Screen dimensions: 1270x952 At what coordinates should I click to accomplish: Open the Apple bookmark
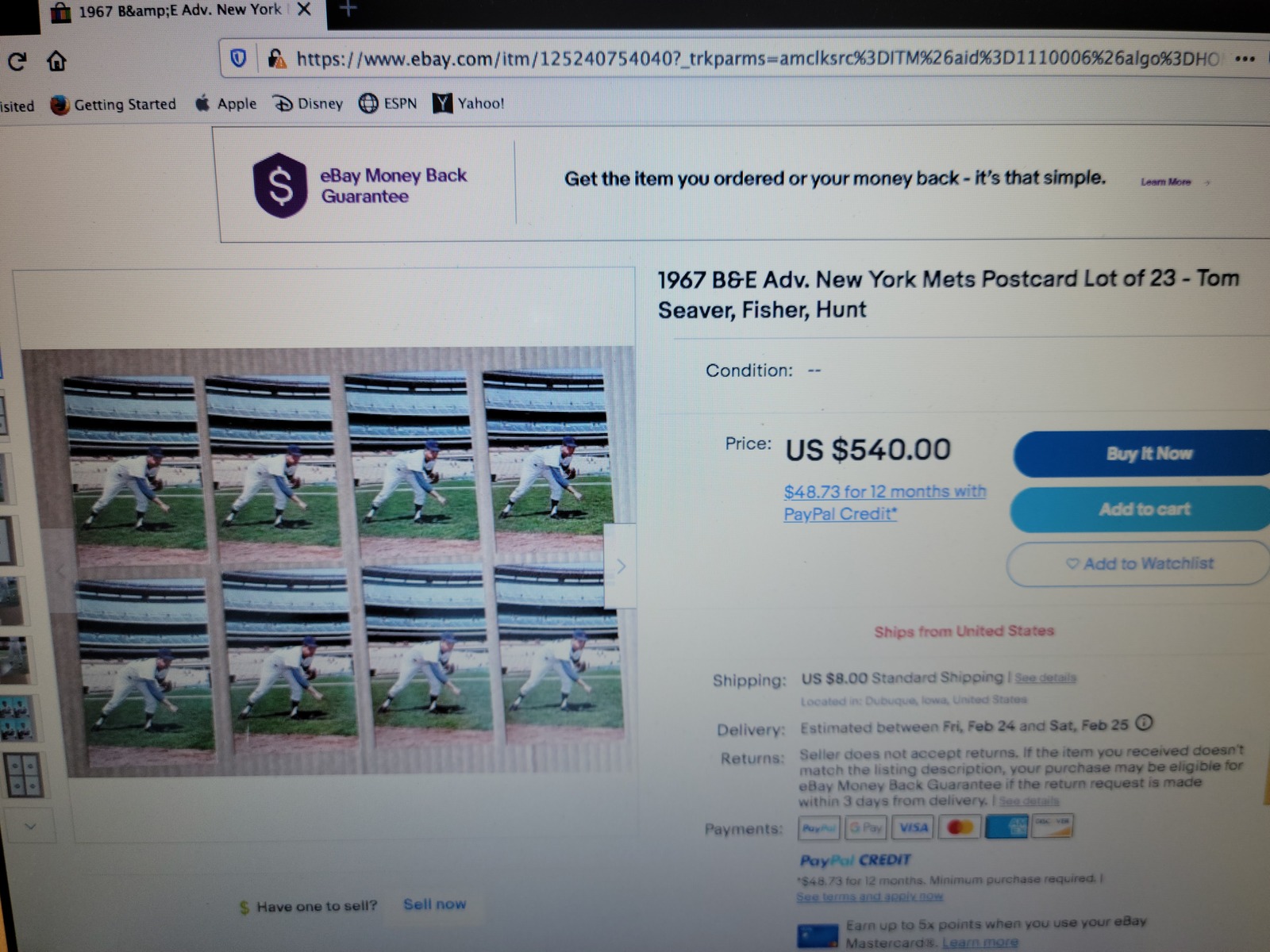pyautogui.click(x=226, y=103)
